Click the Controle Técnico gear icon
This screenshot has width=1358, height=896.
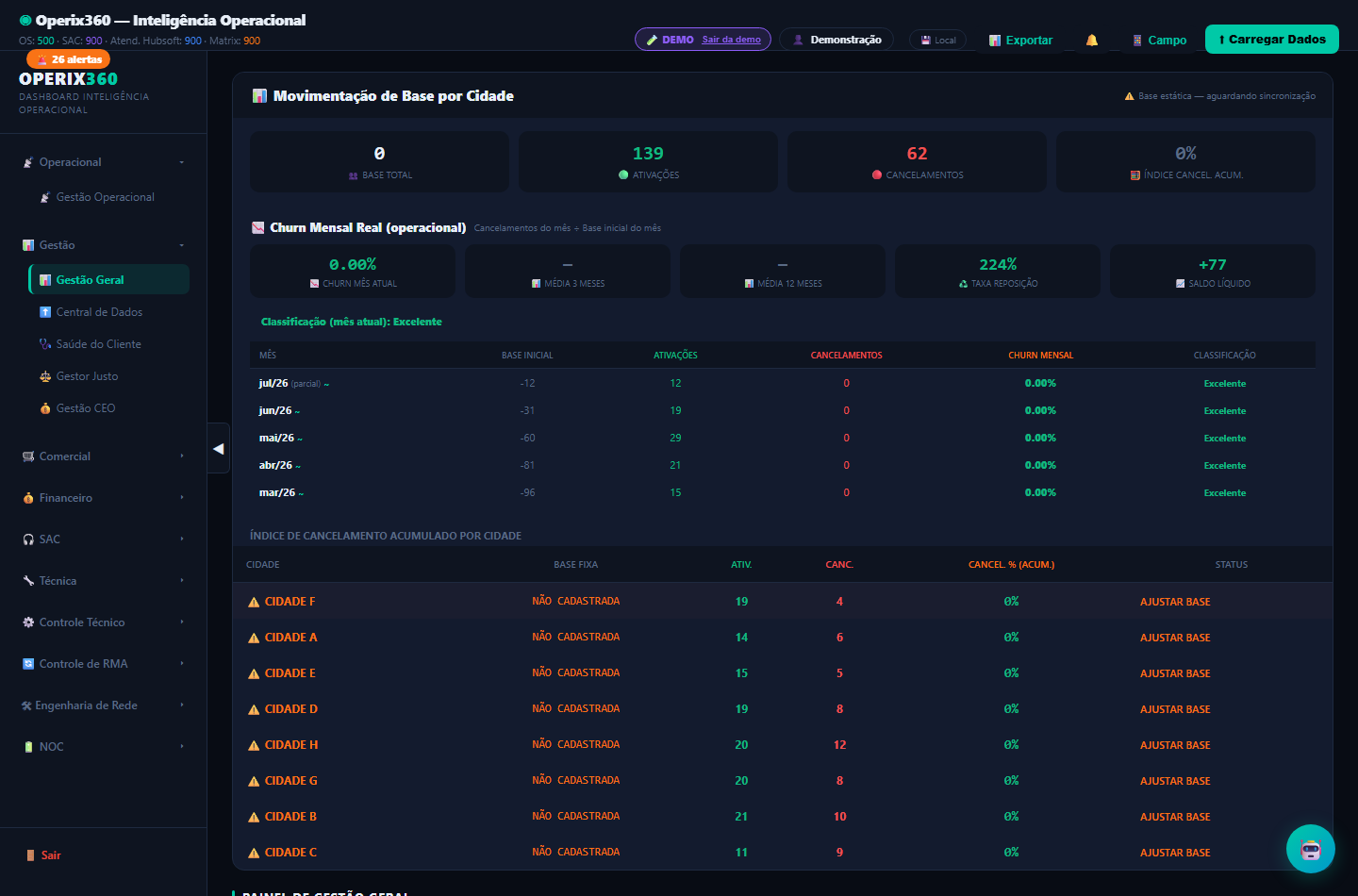pos(28,622)
